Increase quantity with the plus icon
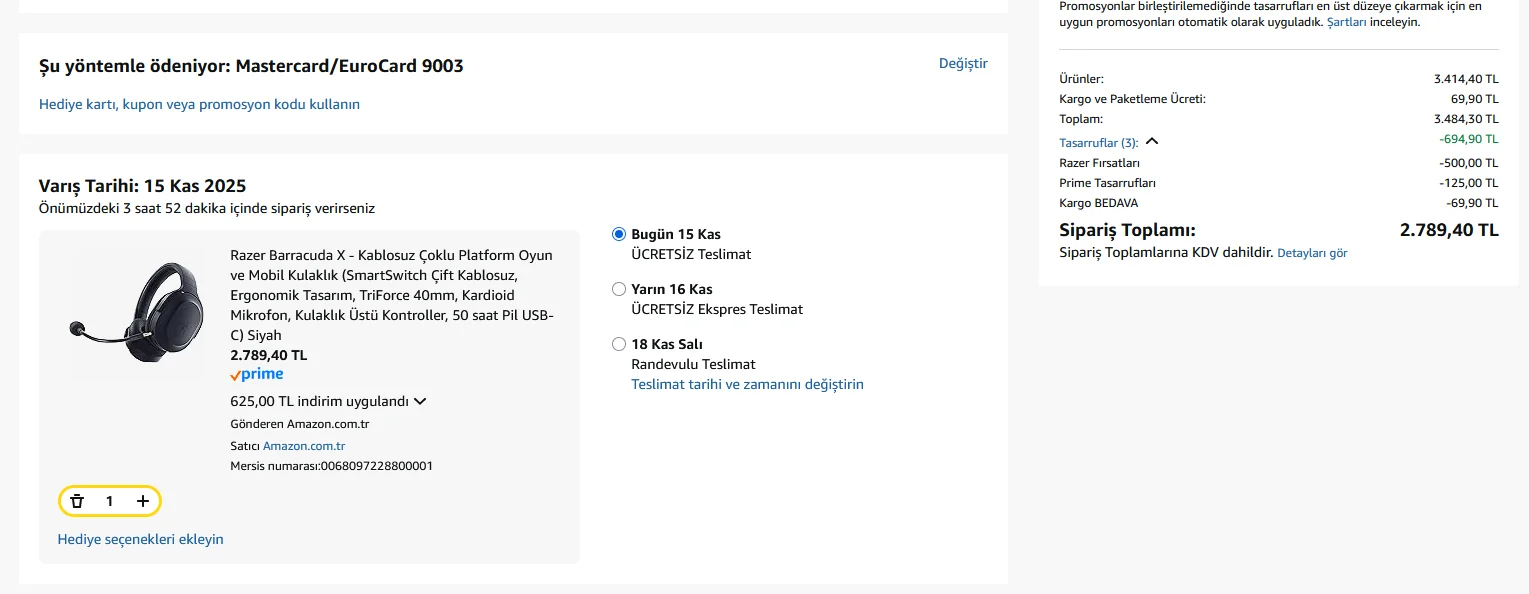 (143, 501)
